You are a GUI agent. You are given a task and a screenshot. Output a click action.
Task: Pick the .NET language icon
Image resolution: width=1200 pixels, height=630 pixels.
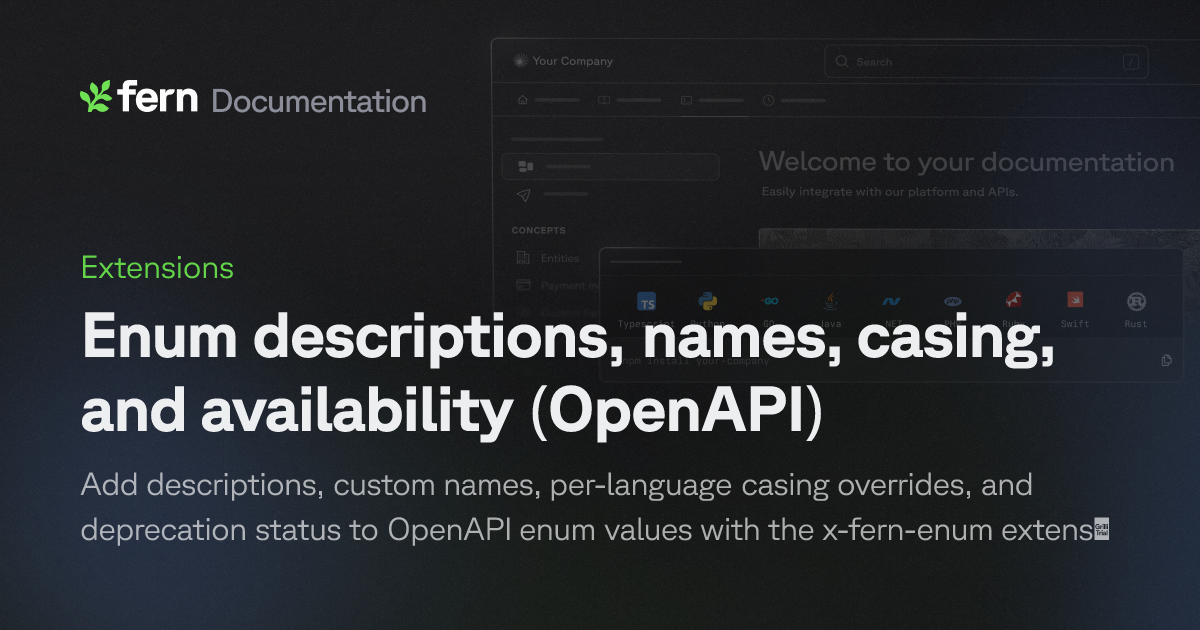coord(892,301)
